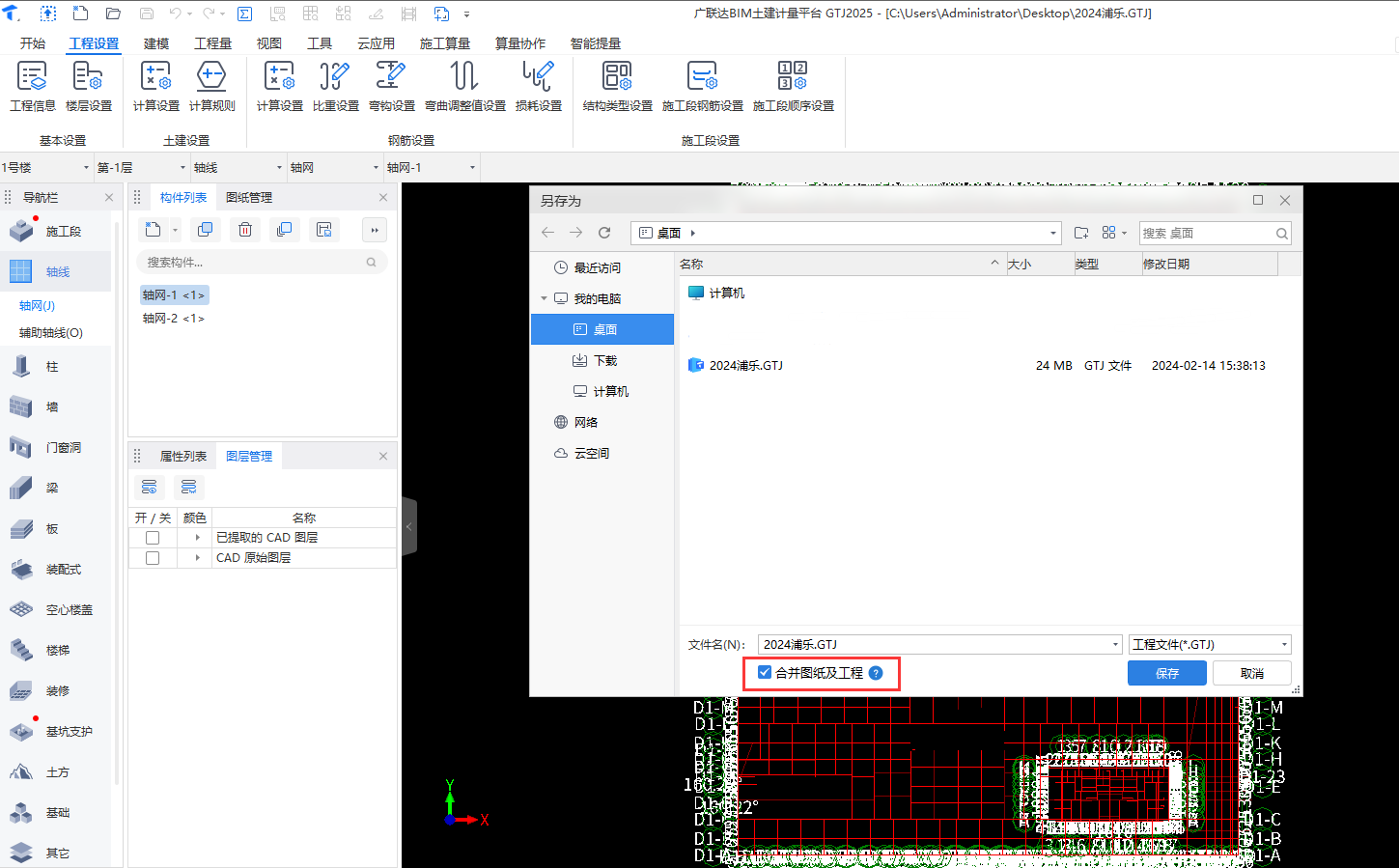
Task: Open 施工段钢筋设置
Action: point(702,86)
